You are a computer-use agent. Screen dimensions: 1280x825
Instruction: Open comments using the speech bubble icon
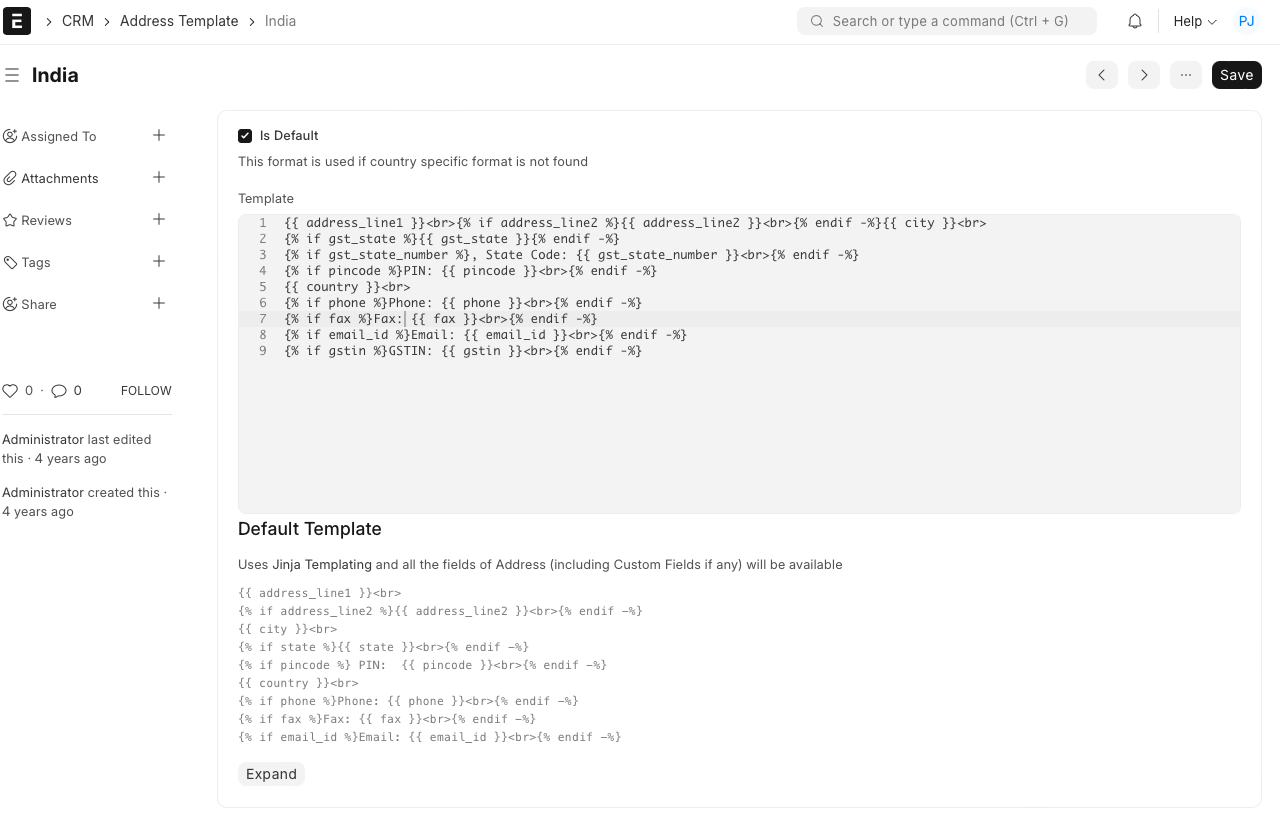pos(61,390)
